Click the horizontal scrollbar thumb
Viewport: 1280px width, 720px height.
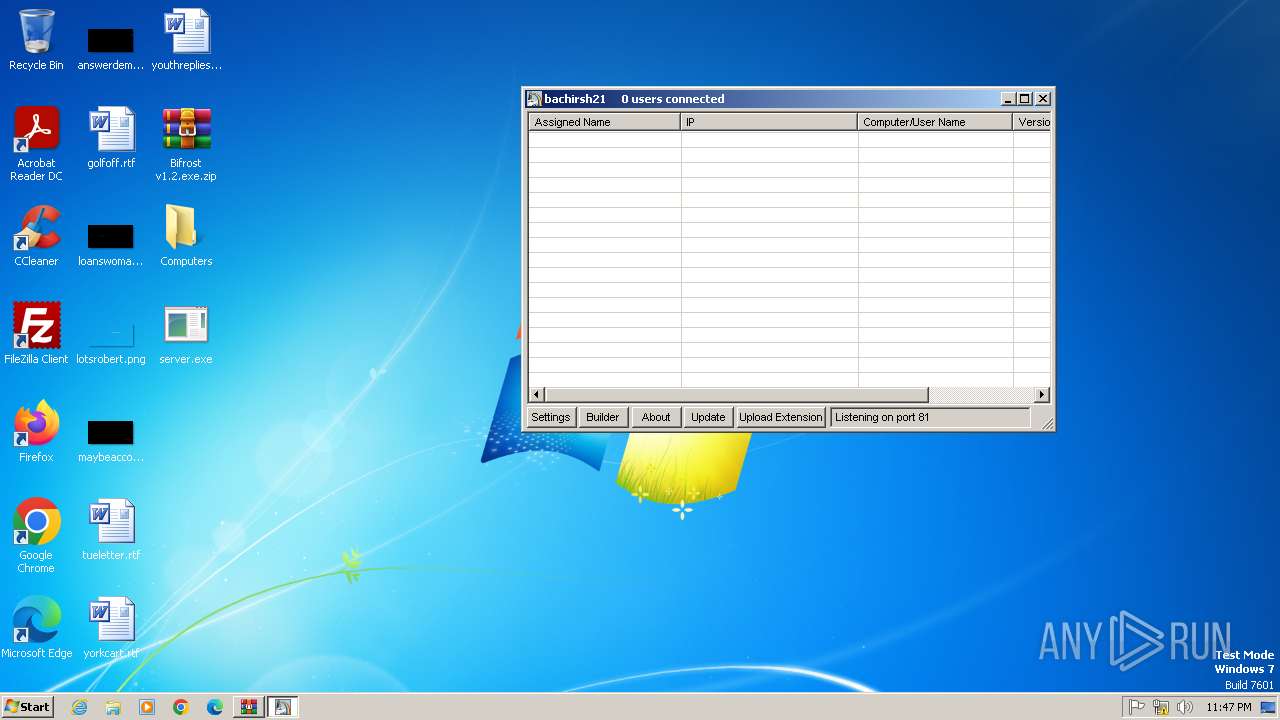pos(736,395)
